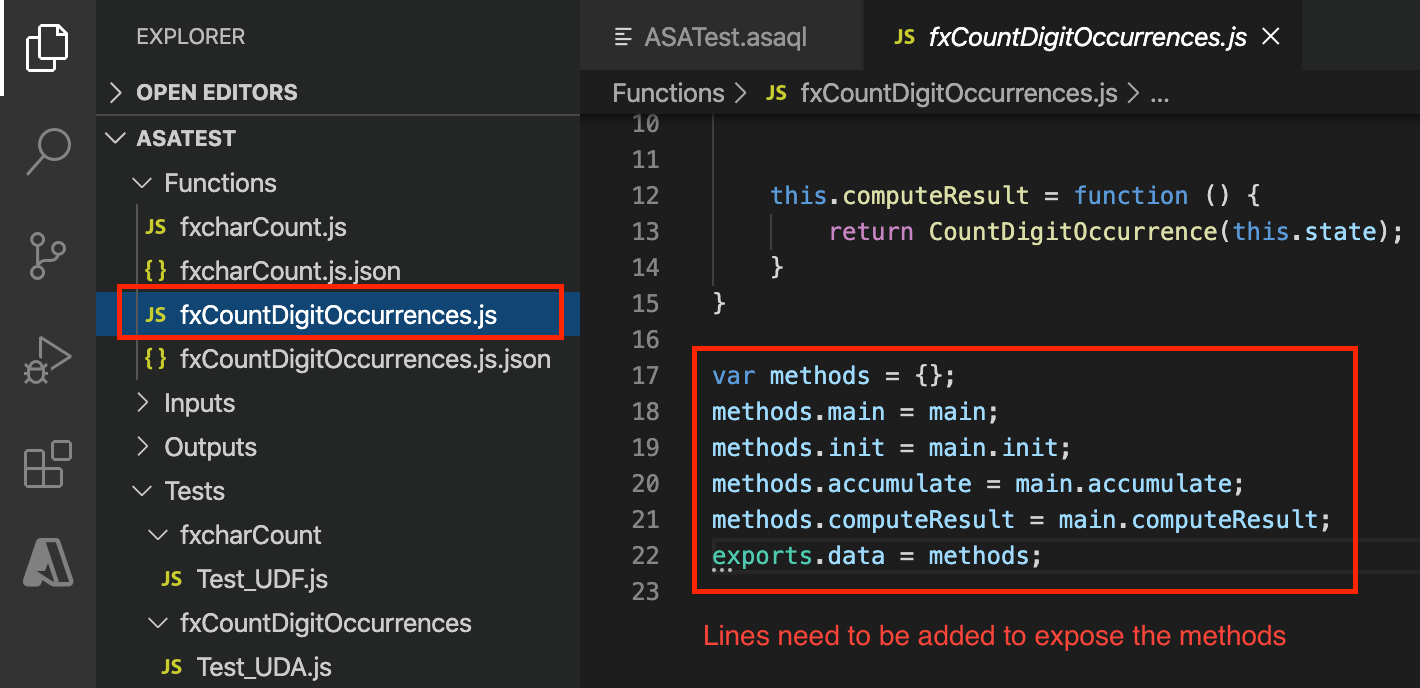
Task: Click the ellipsis at the breadcrumb end
Action: pos(1160,94)
